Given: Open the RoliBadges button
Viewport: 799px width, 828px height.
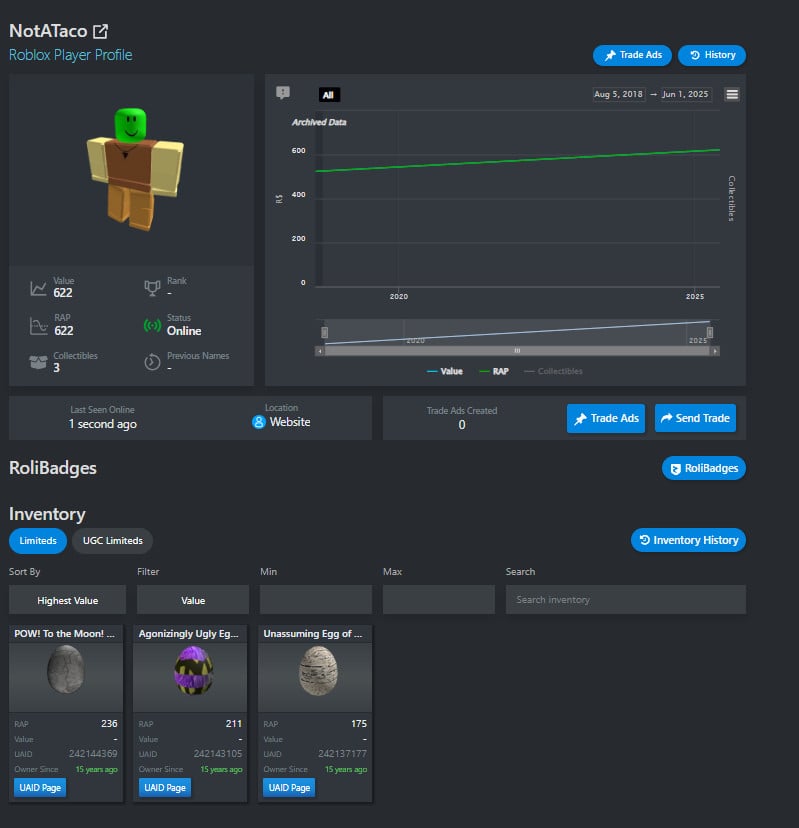Looking at the screenshot, I should click(703, 468).
